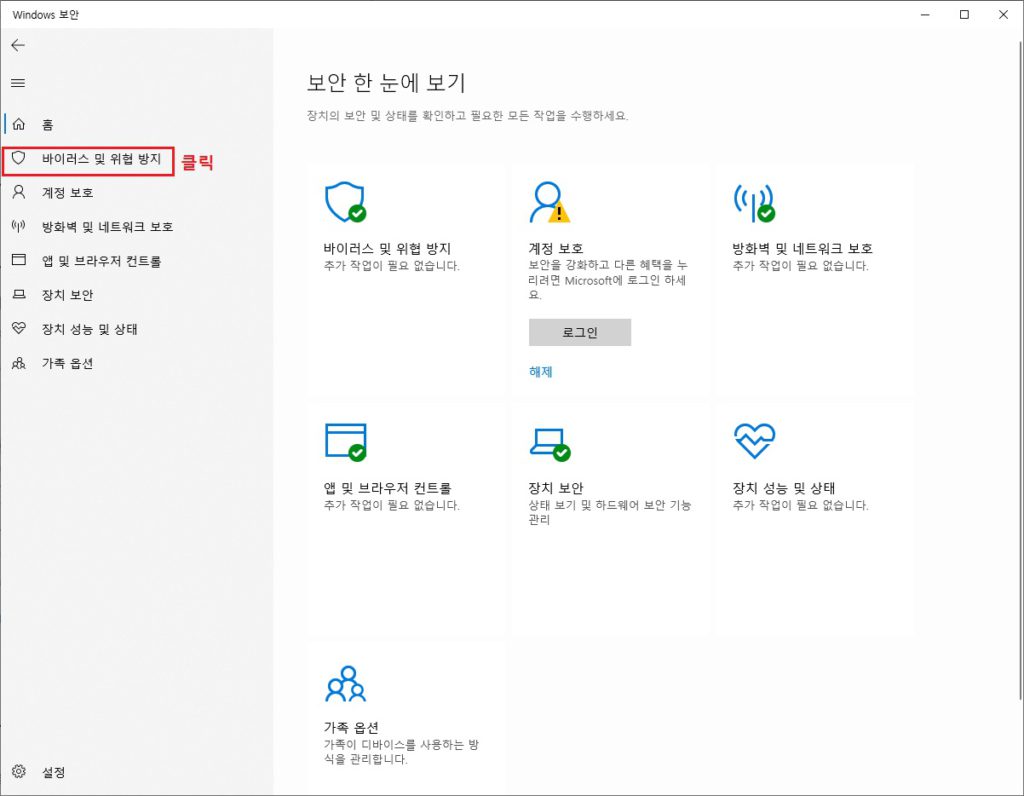1024x796 pixels.
Task: Open the 계정 보호 tile title
Action: pos(556,248)
